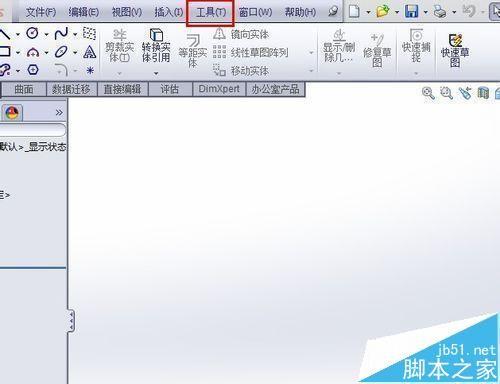Click 线性草图阵列 linear sketch pattern
Image resolution: width=500 pixels, height=384 pixels.
point(251,52)
